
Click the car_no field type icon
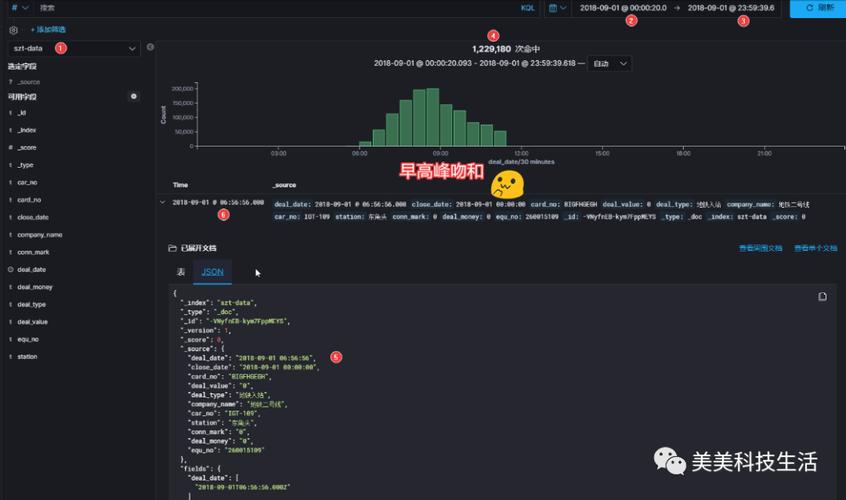(x=10, y=182)
